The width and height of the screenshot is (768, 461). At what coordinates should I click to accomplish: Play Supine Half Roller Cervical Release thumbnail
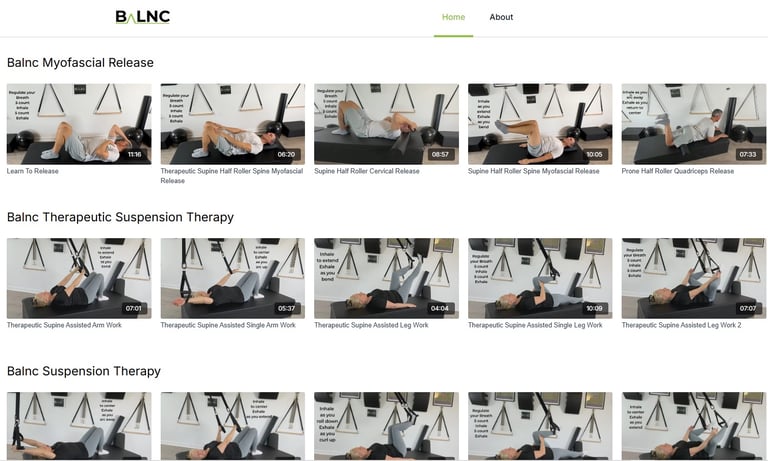click(x=386, y=124)
